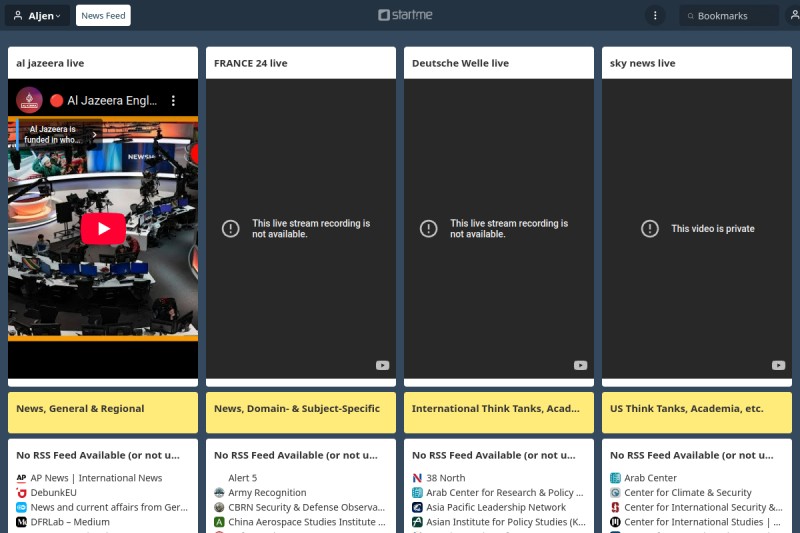Open Asian Institute for Policy Studies link

(506, 522)
